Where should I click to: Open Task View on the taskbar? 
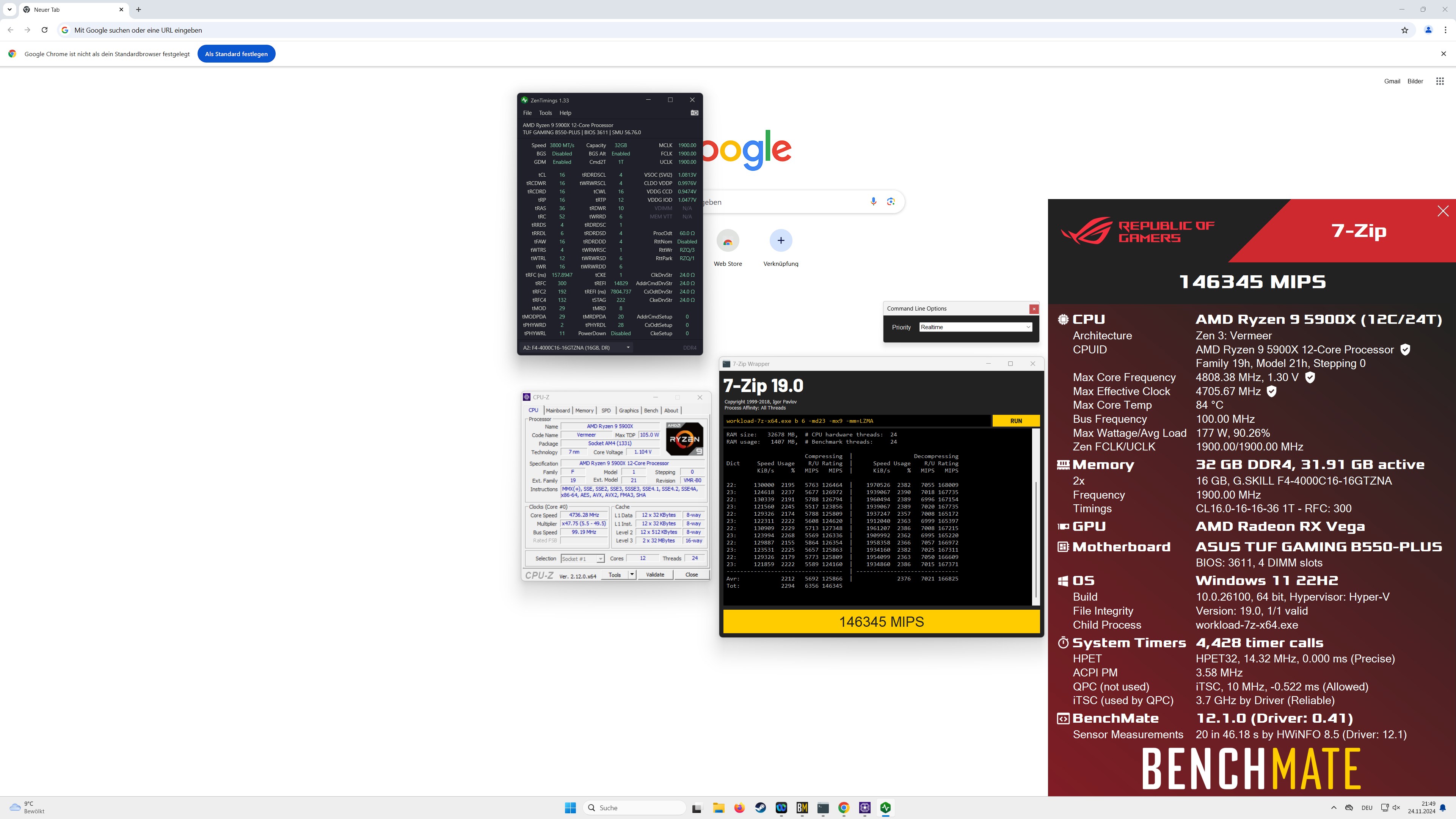click(x=697, y=808)
